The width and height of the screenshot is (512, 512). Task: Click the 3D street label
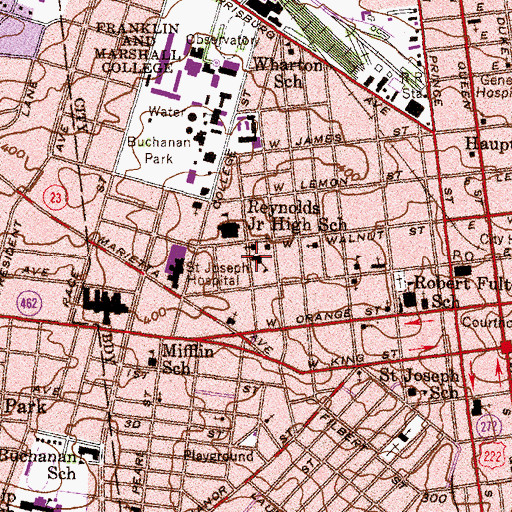coord(133,424)
